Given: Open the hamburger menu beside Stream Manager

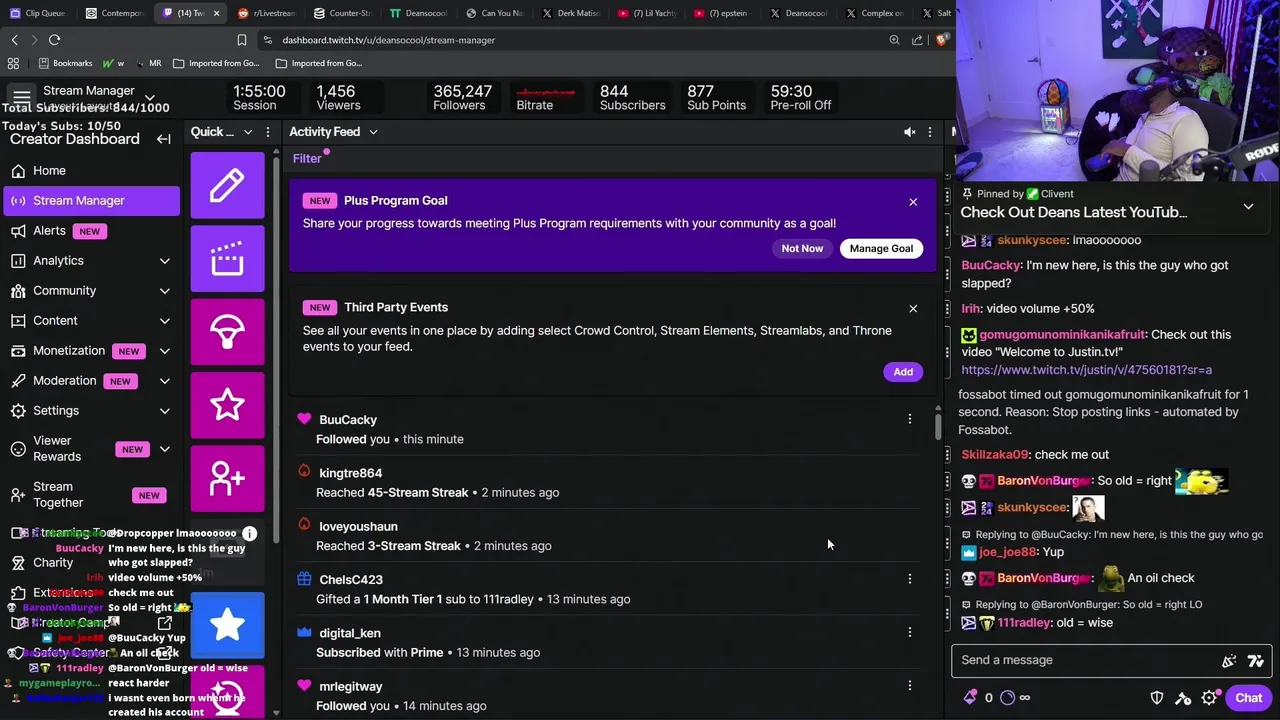Looking at the screenshot, I should click(21, 96).
